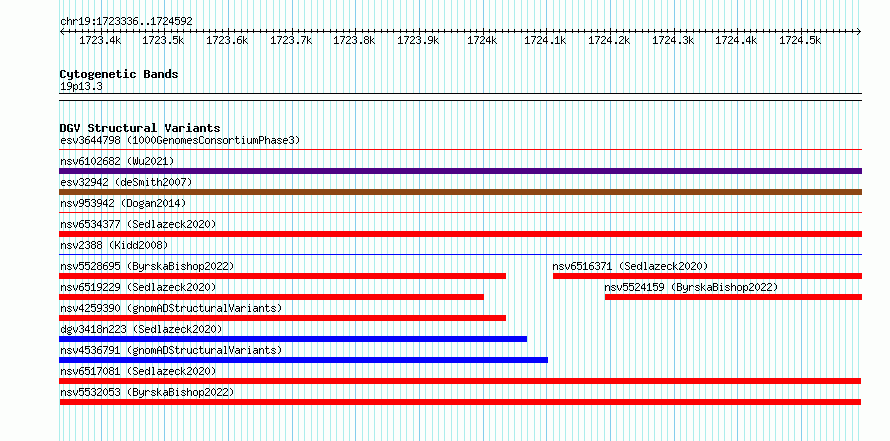Screen dimensions: 890x441
Task: Click the 1723.9k ruler tick label
Action: tap(418, 40)
